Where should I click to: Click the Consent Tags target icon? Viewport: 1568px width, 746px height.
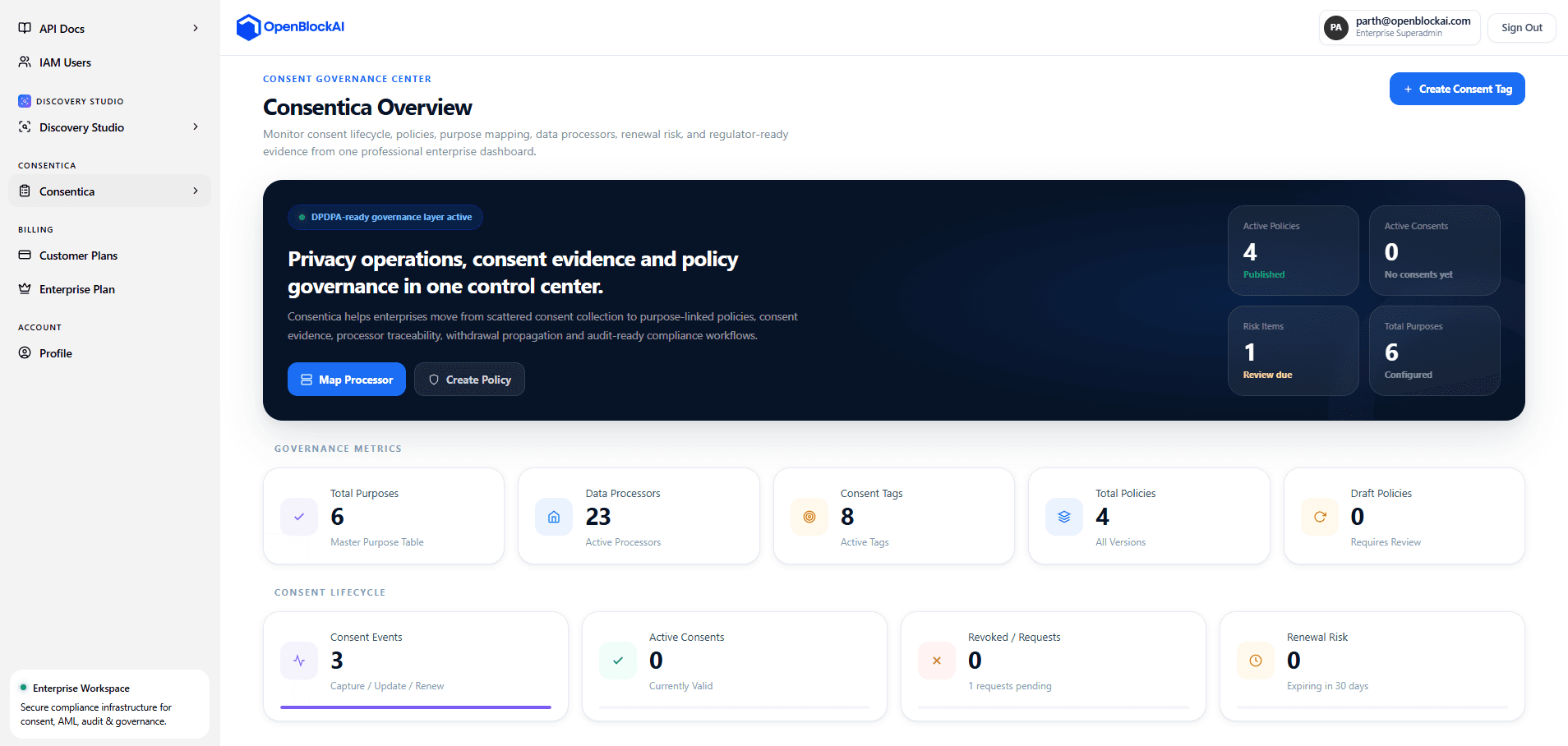tap(809, 517)
